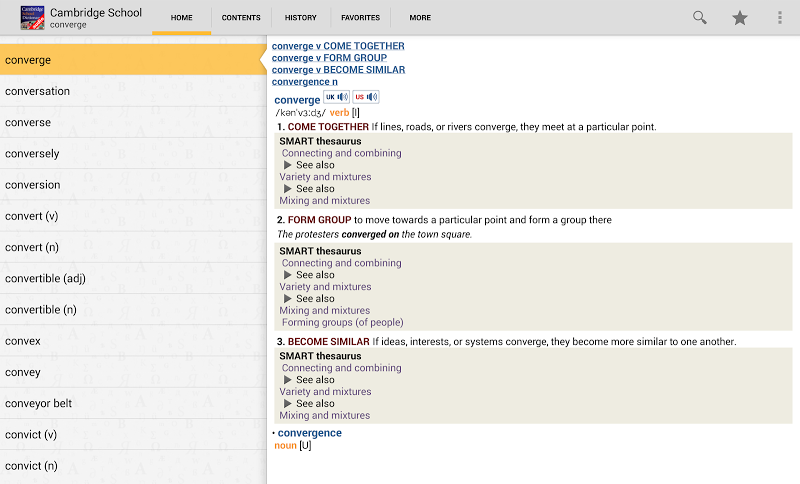Switch to the Contents tab

pyautogui.click(x=241, y=18)
